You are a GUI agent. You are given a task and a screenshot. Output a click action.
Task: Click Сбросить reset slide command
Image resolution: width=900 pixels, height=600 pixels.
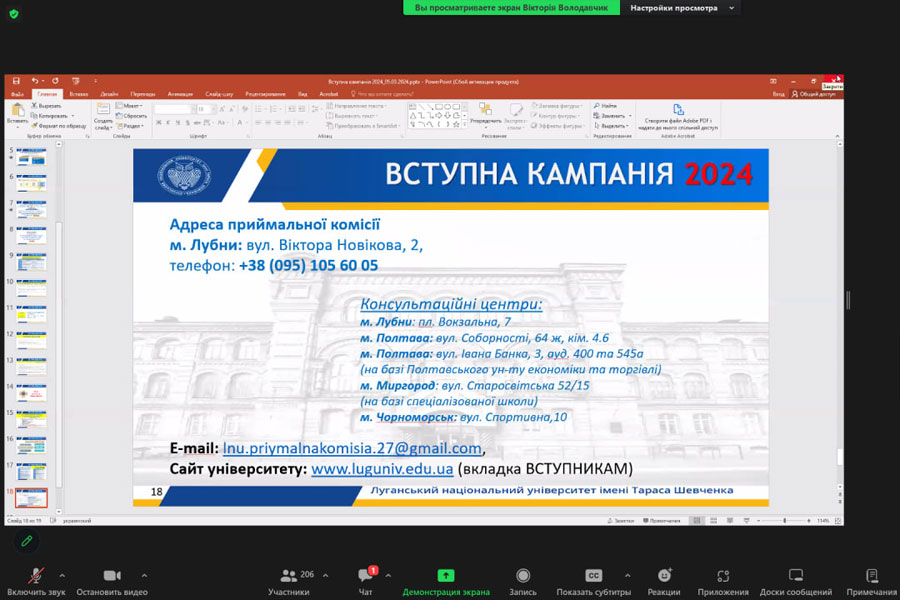(x=131, y=115)
